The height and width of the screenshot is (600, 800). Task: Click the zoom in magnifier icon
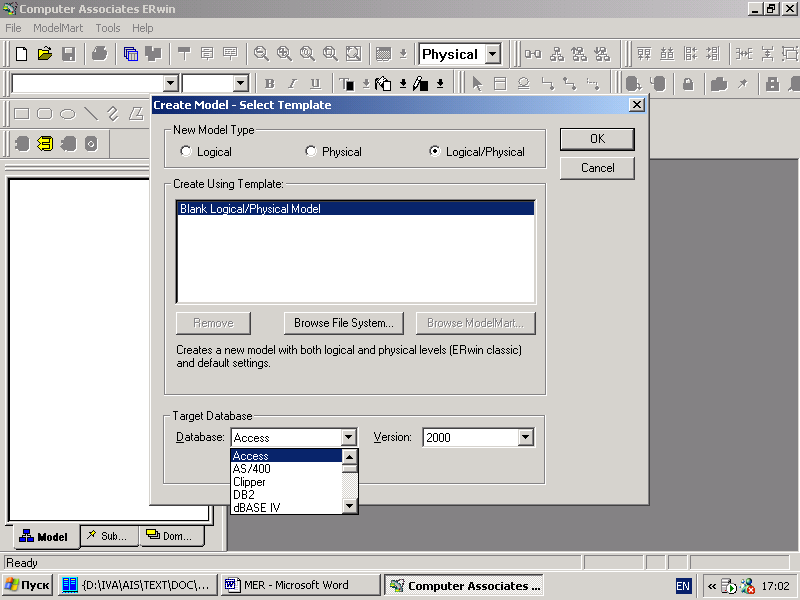click(x=284, y=54)
